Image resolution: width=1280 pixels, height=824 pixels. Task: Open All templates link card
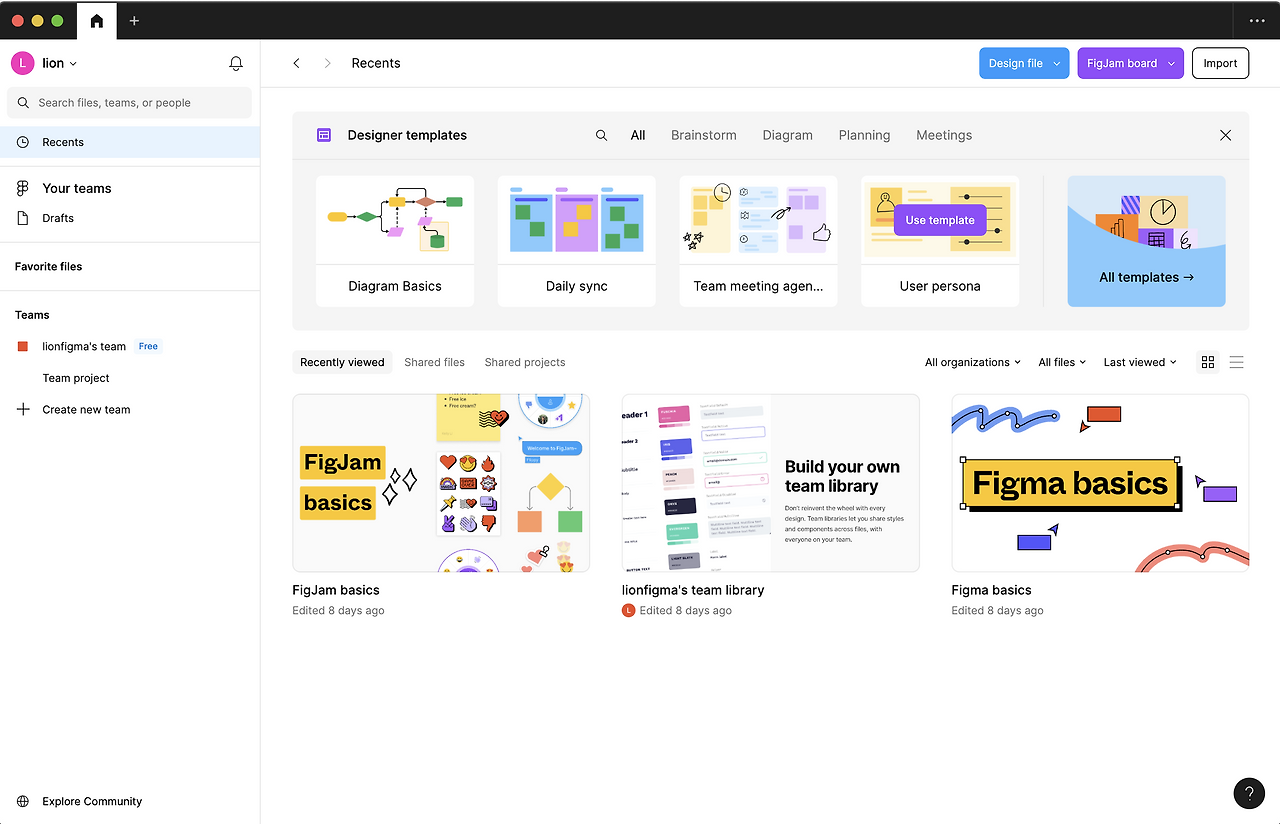(x=1147, y=241)
